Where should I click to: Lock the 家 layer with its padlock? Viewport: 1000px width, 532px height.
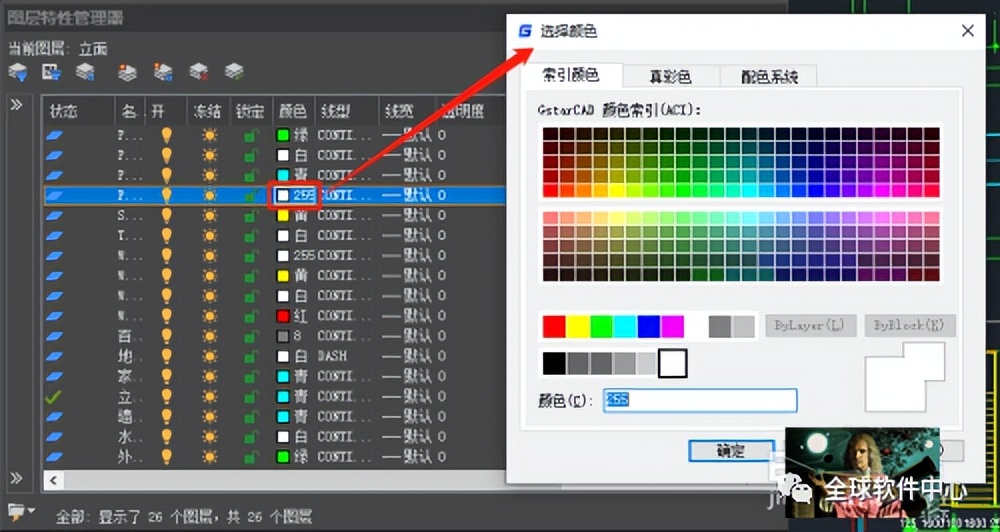[253, 376]
